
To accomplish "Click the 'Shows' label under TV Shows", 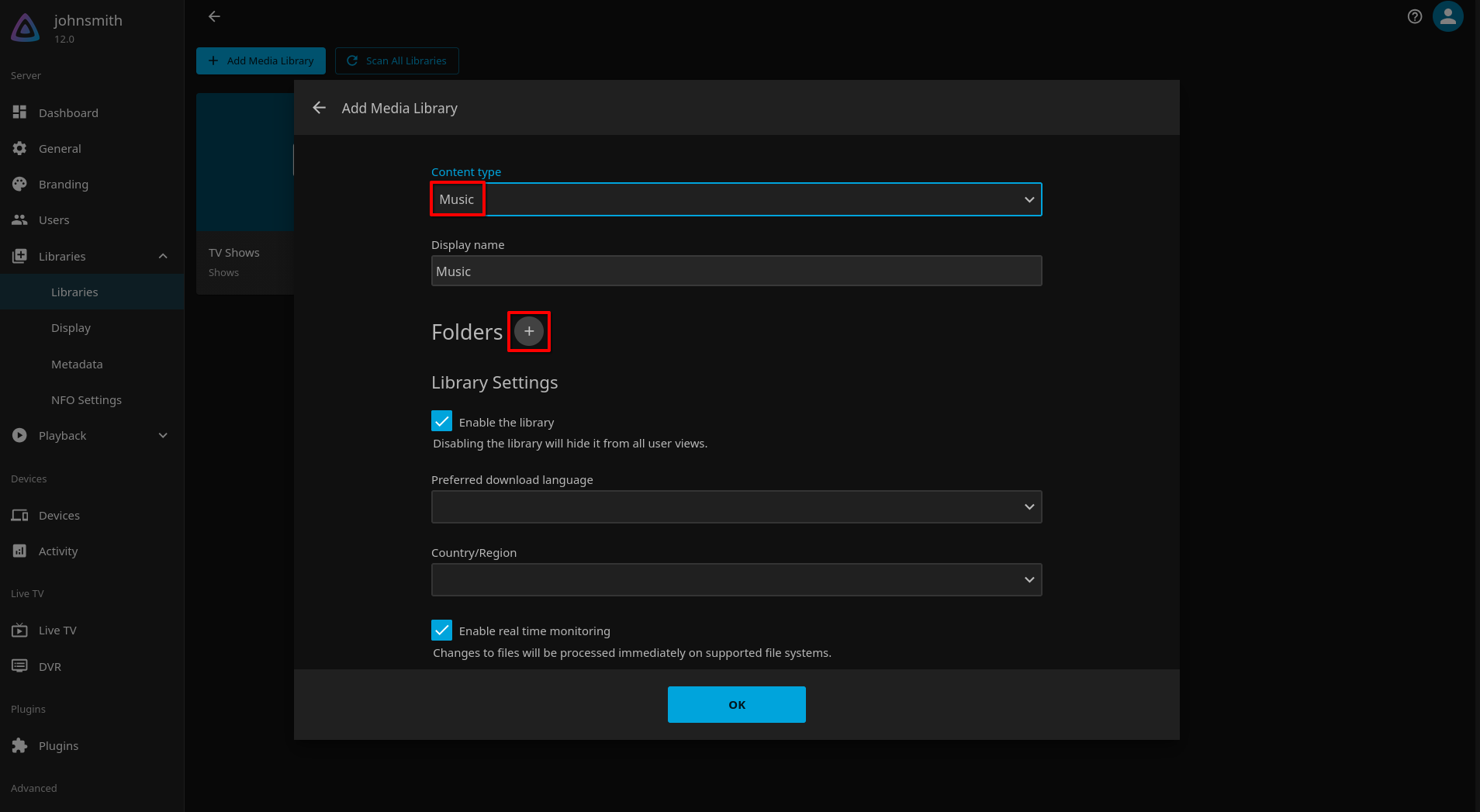I will [x=223, y=272].
